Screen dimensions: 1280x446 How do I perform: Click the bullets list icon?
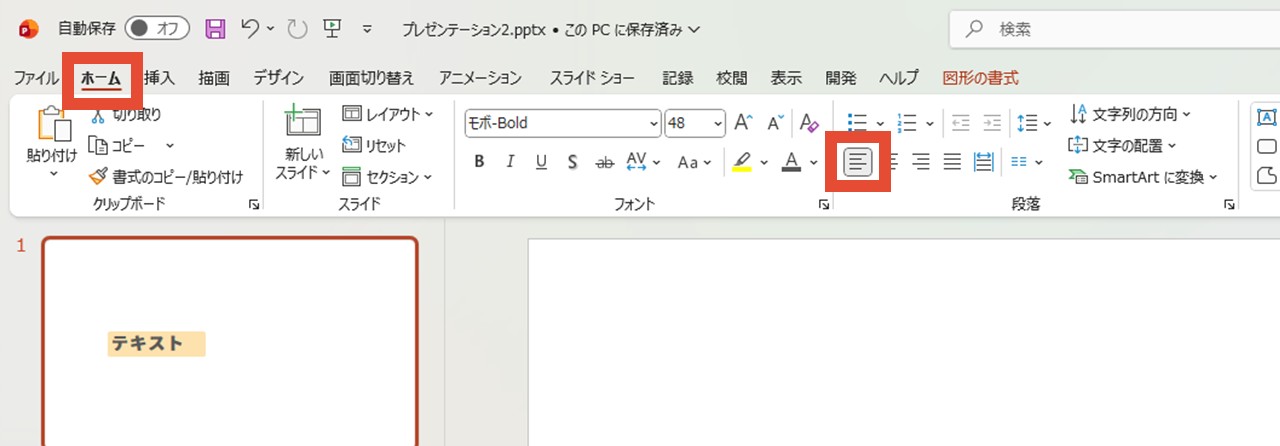pos(858,123)
